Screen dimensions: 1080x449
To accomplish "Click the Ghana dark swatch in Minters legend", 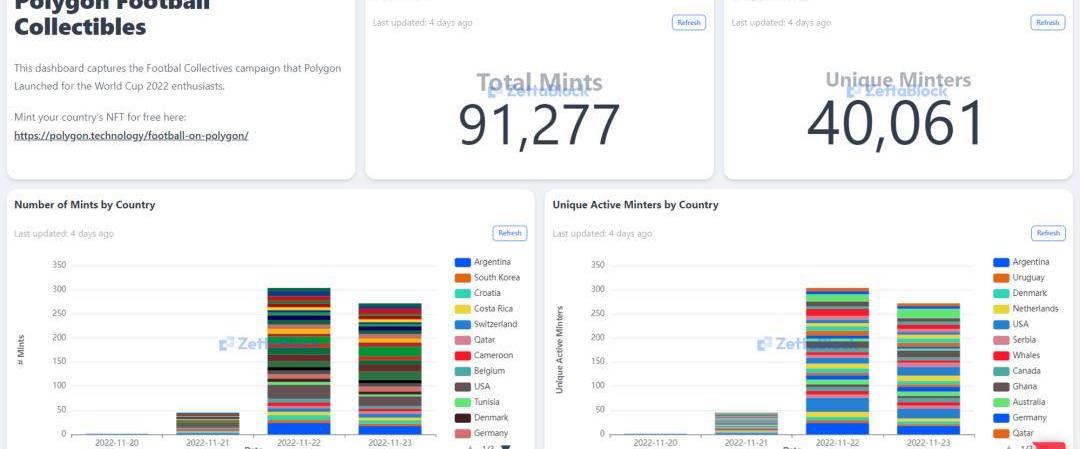I will pyautogui.click(x=1001, y=386).
